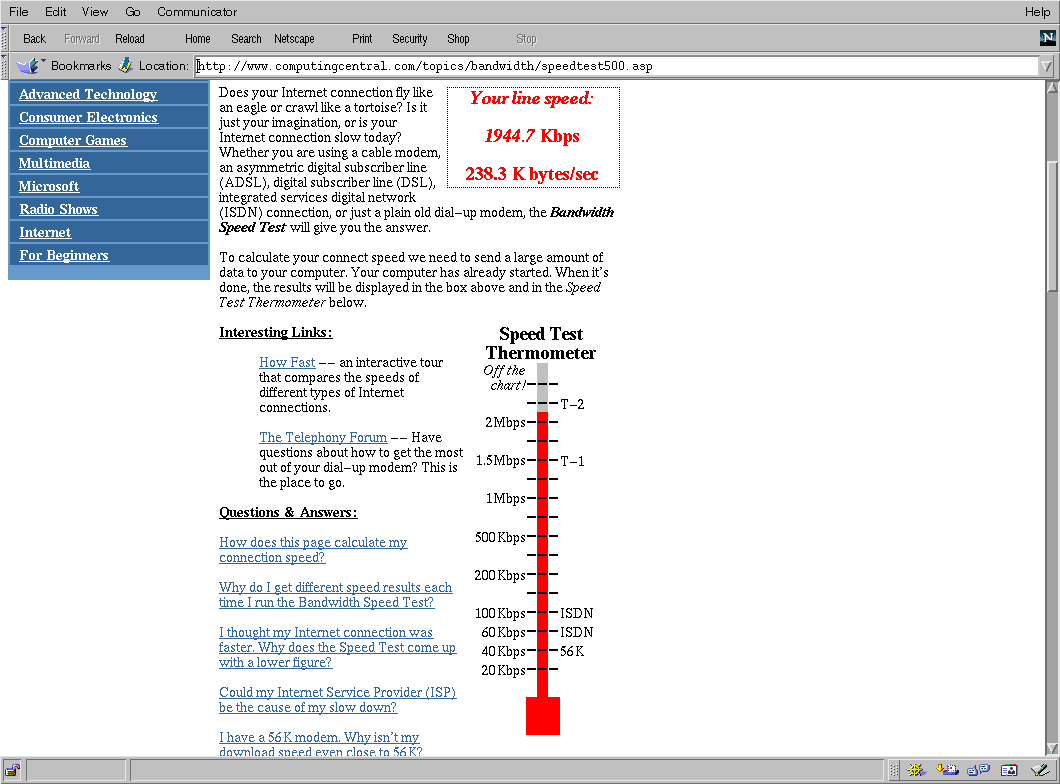The image size is (1060, 784).
Task: Click the Stop toolbar button
Action: 526,39
